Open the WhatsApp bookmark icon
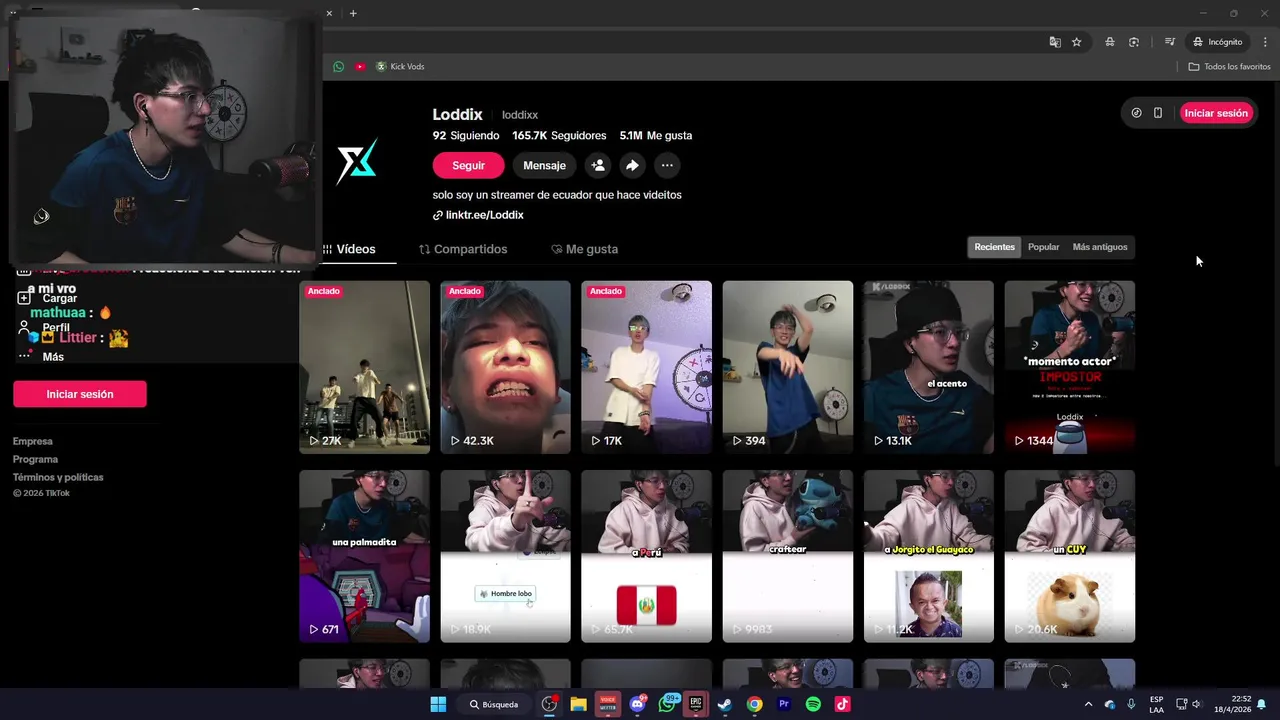 coord(339,66)
